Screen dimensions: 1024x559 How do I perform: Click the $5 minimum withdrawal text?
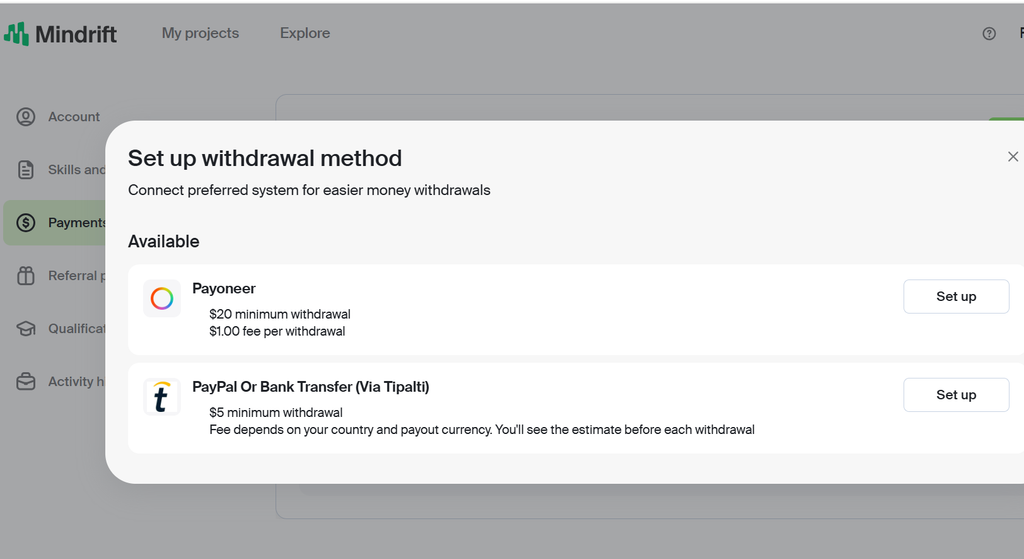[x=276, y=413]
